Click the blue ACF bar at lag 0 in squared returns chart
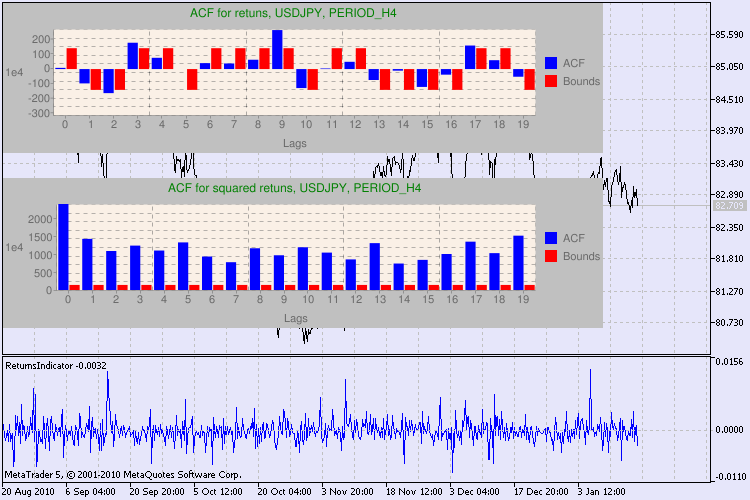This screenshot has height=500, width=750. point(64,247)
